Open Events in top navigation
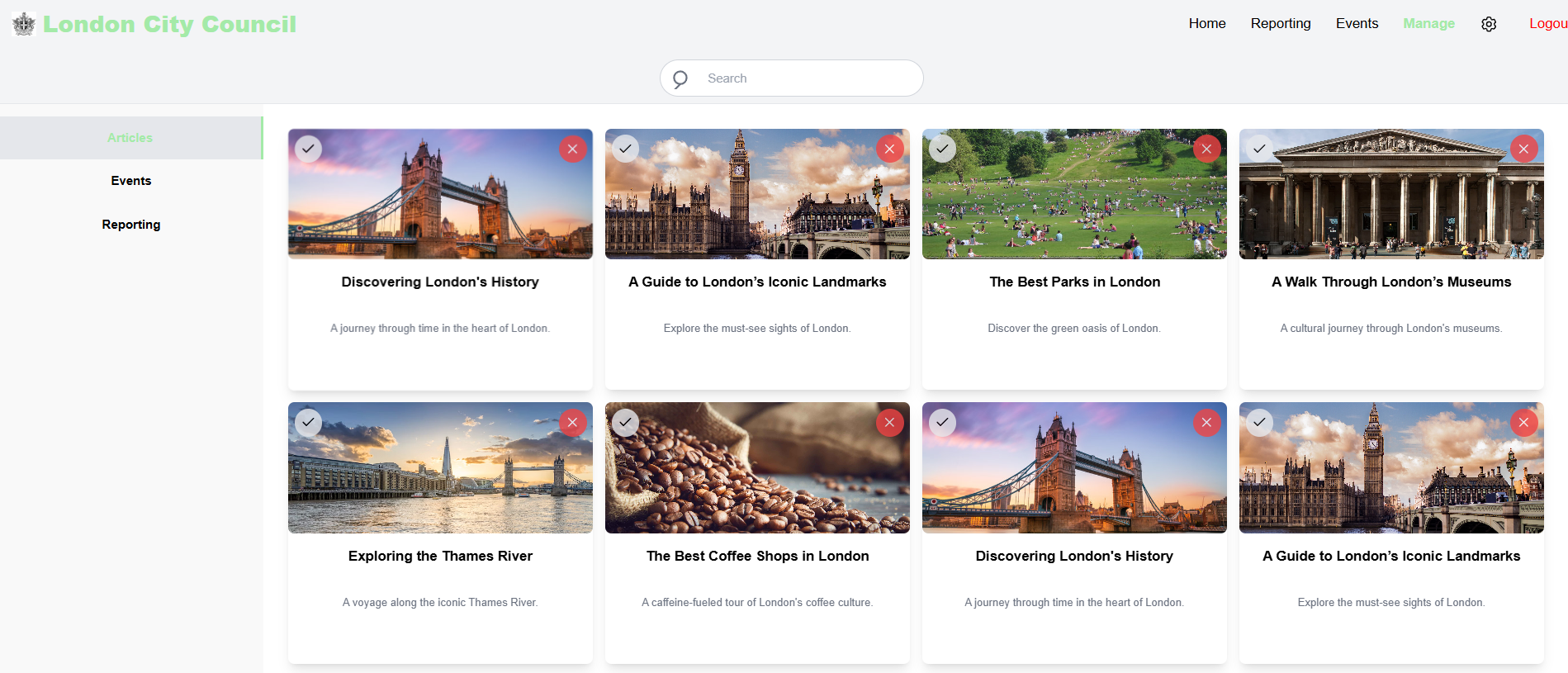This screenshot has width=1568, height=673. click(x=1357, y=23)
